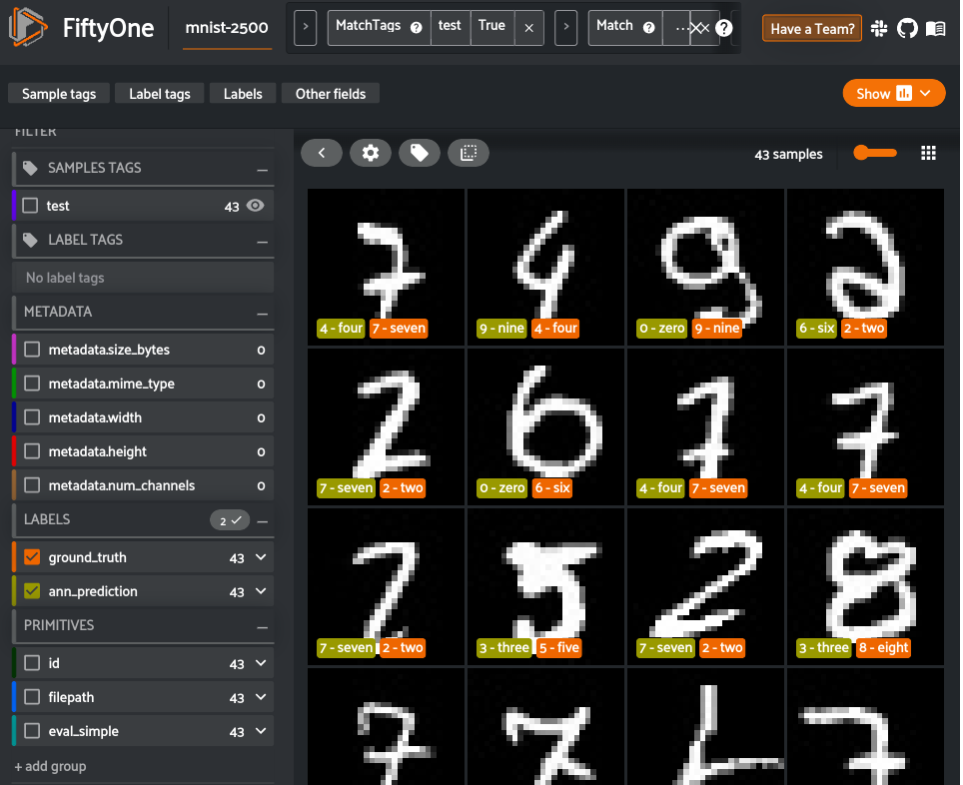The height and width of the screenshot is (785, 963).
Task: Click the back chevron in grid toolbar
Action: pos(321,152)
